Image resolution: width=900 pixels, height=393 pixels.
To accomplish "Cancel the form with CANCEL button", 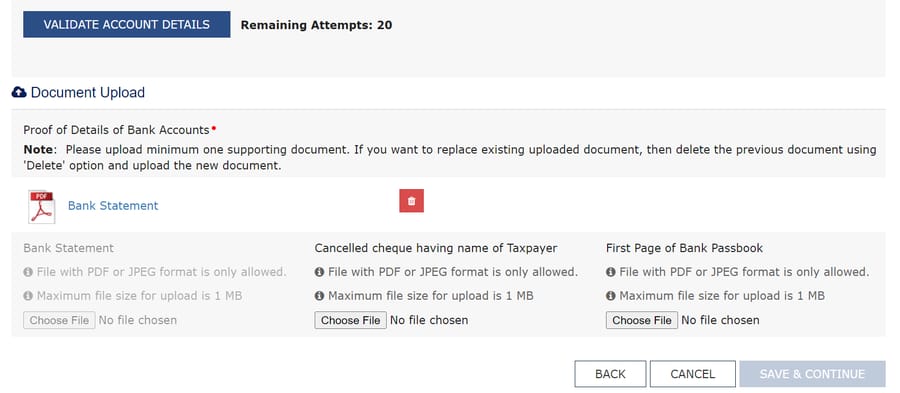I will point(693,374).
